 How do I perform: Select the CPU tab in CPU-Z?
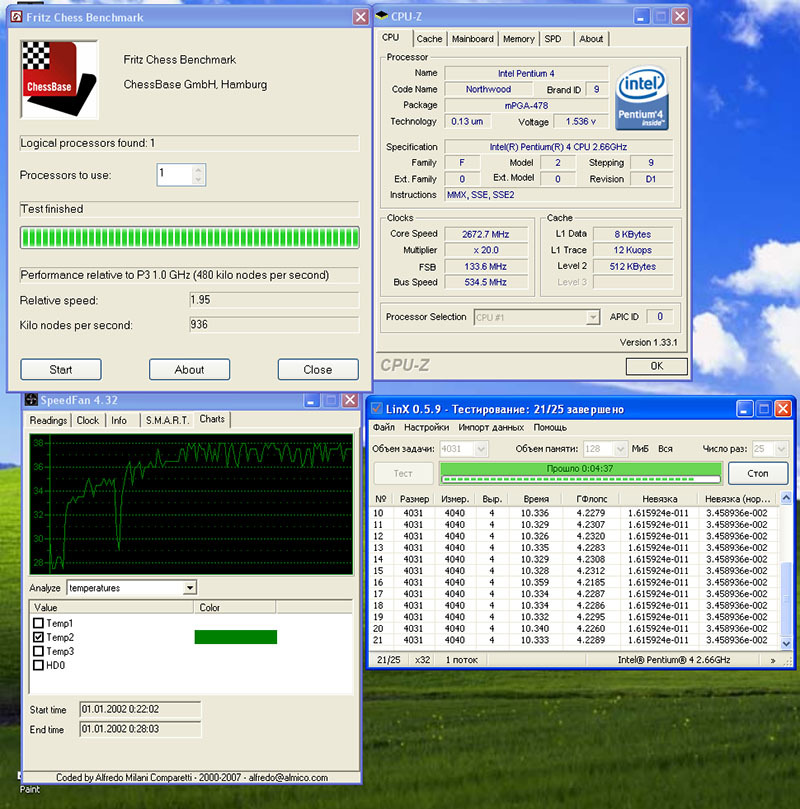[x=390, y=38]
